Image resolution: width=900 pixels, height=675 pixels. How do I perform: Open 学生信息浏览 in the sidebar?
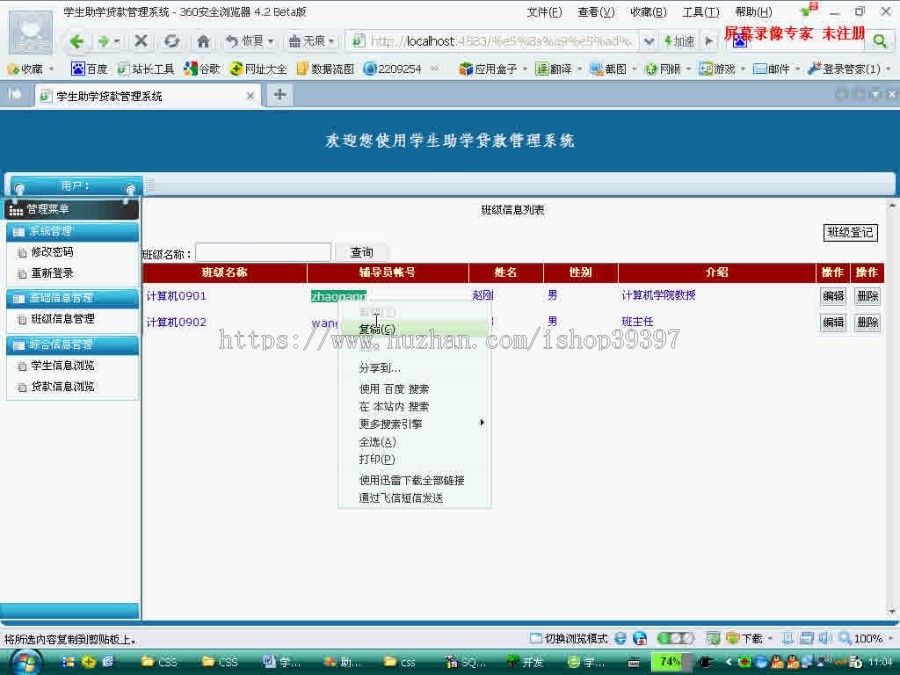pos(62,366)
